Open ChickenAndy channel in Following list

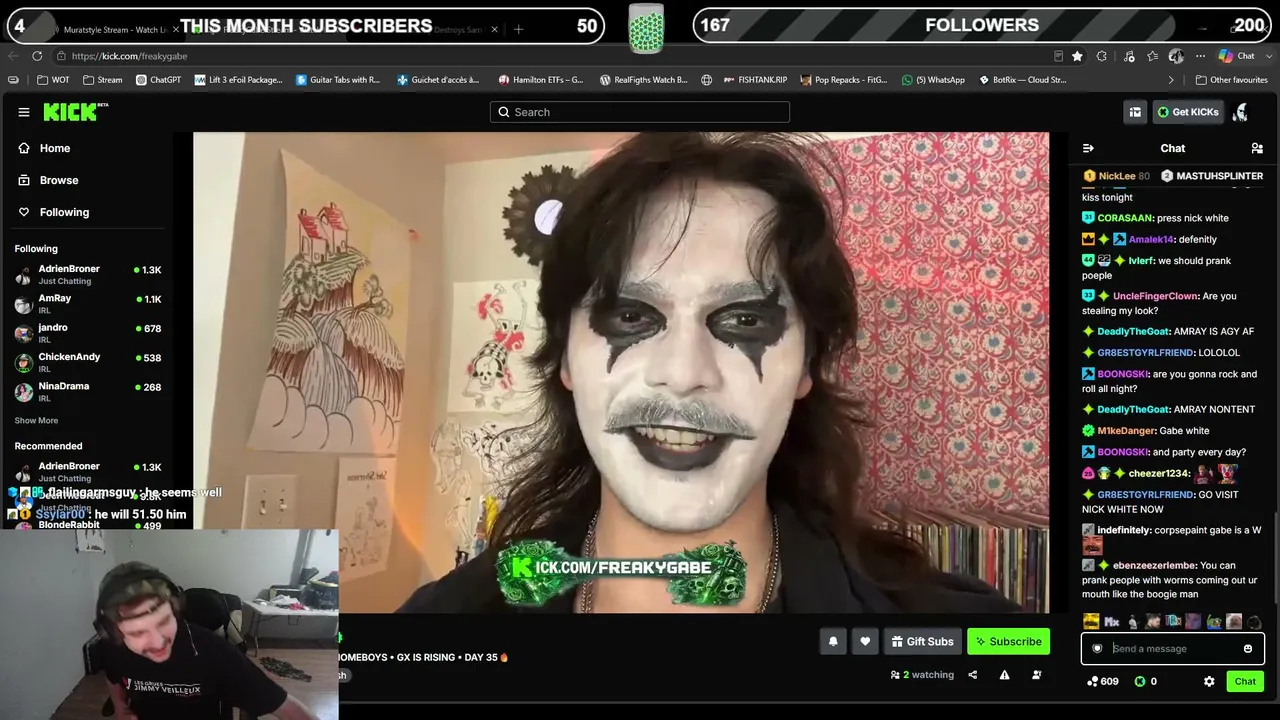point(88,362)
